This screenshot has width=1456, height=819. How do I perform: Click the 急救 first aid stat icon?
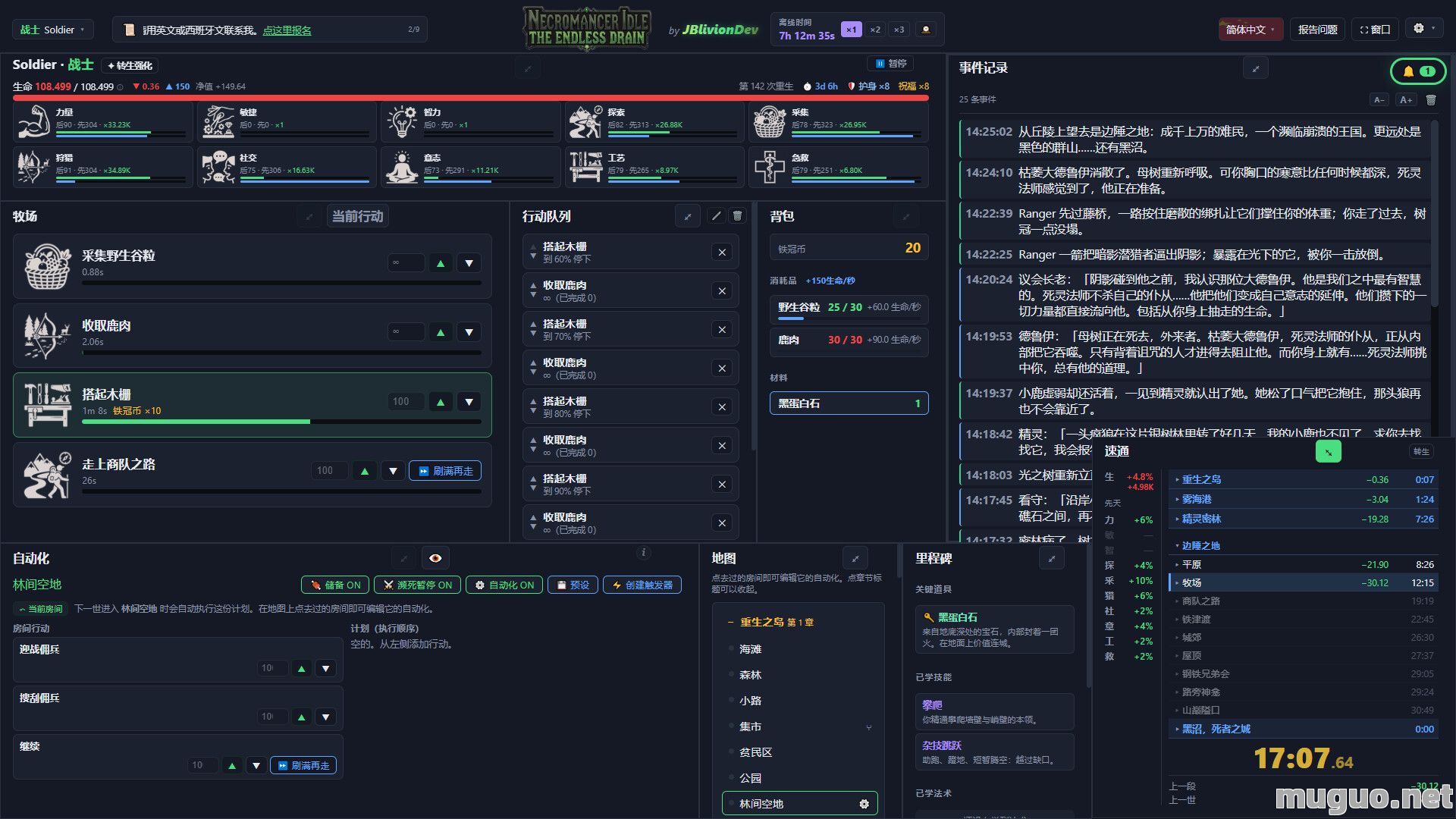click(770, 167)
